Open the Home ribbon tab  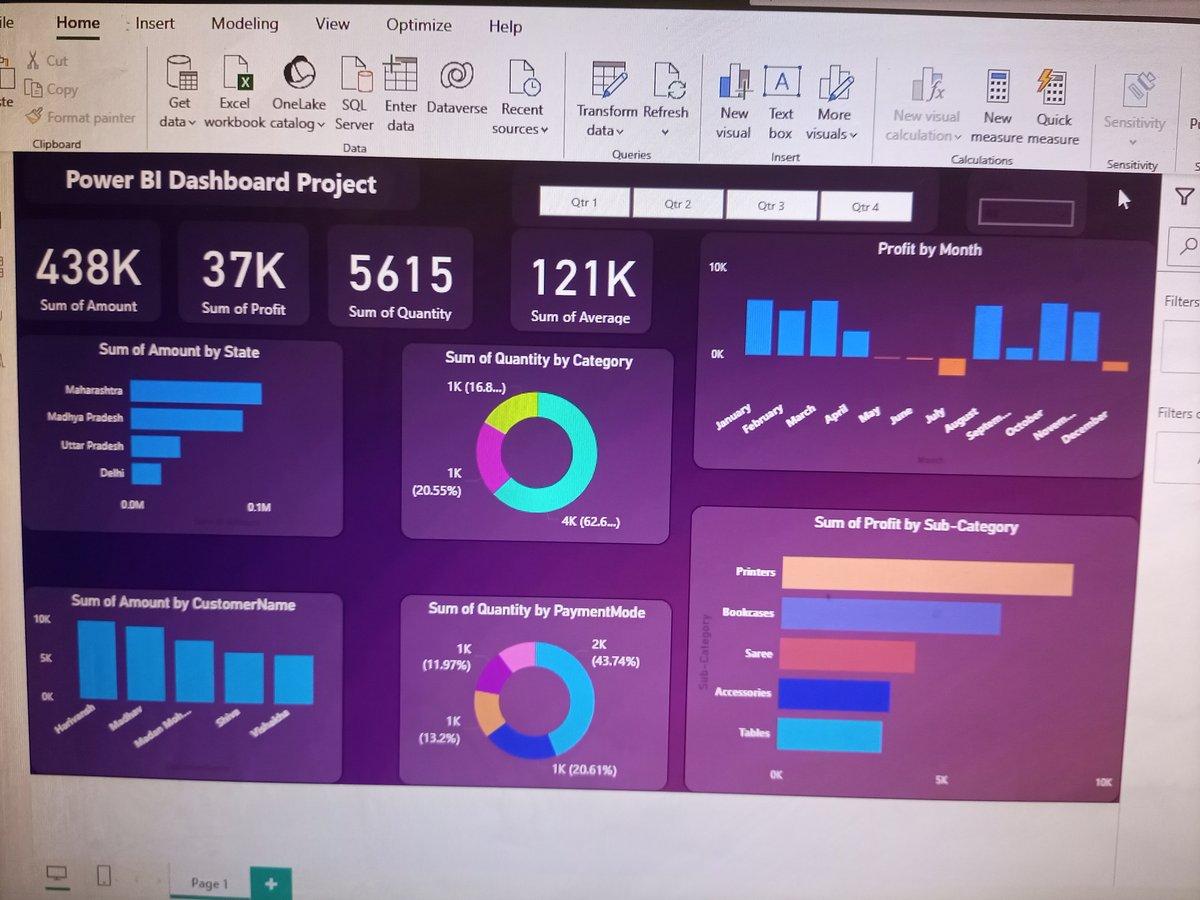click(78, 22)
